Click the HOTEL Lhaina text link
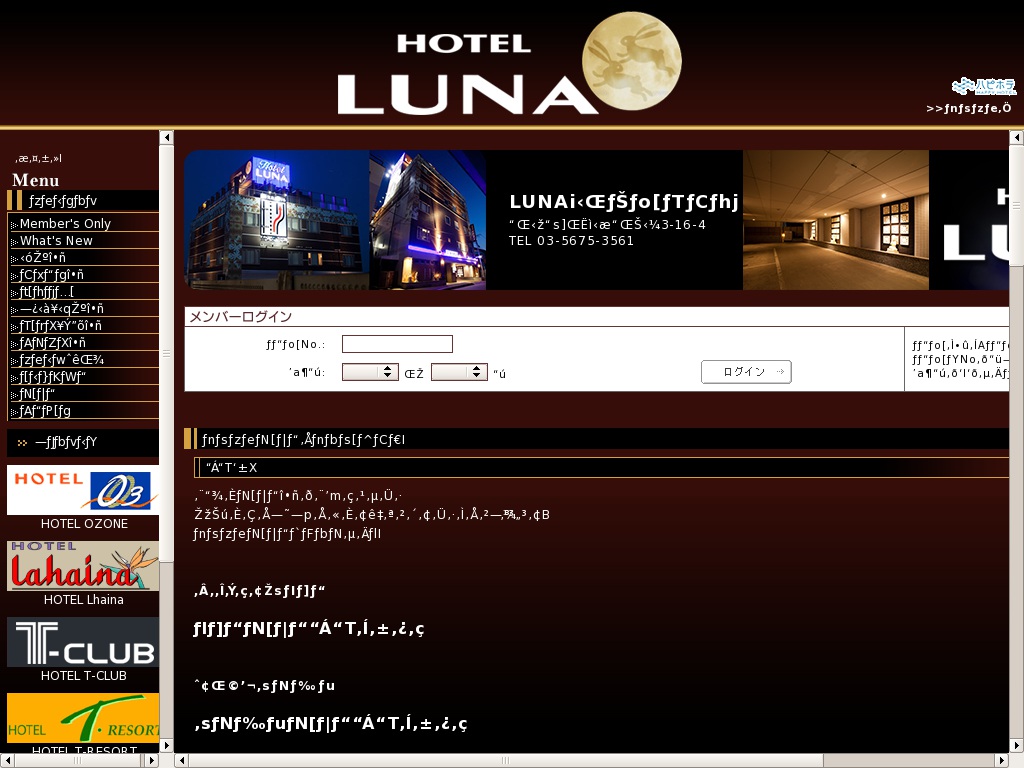Screen dimensions: 1024x768 click(x=84, y=600)
